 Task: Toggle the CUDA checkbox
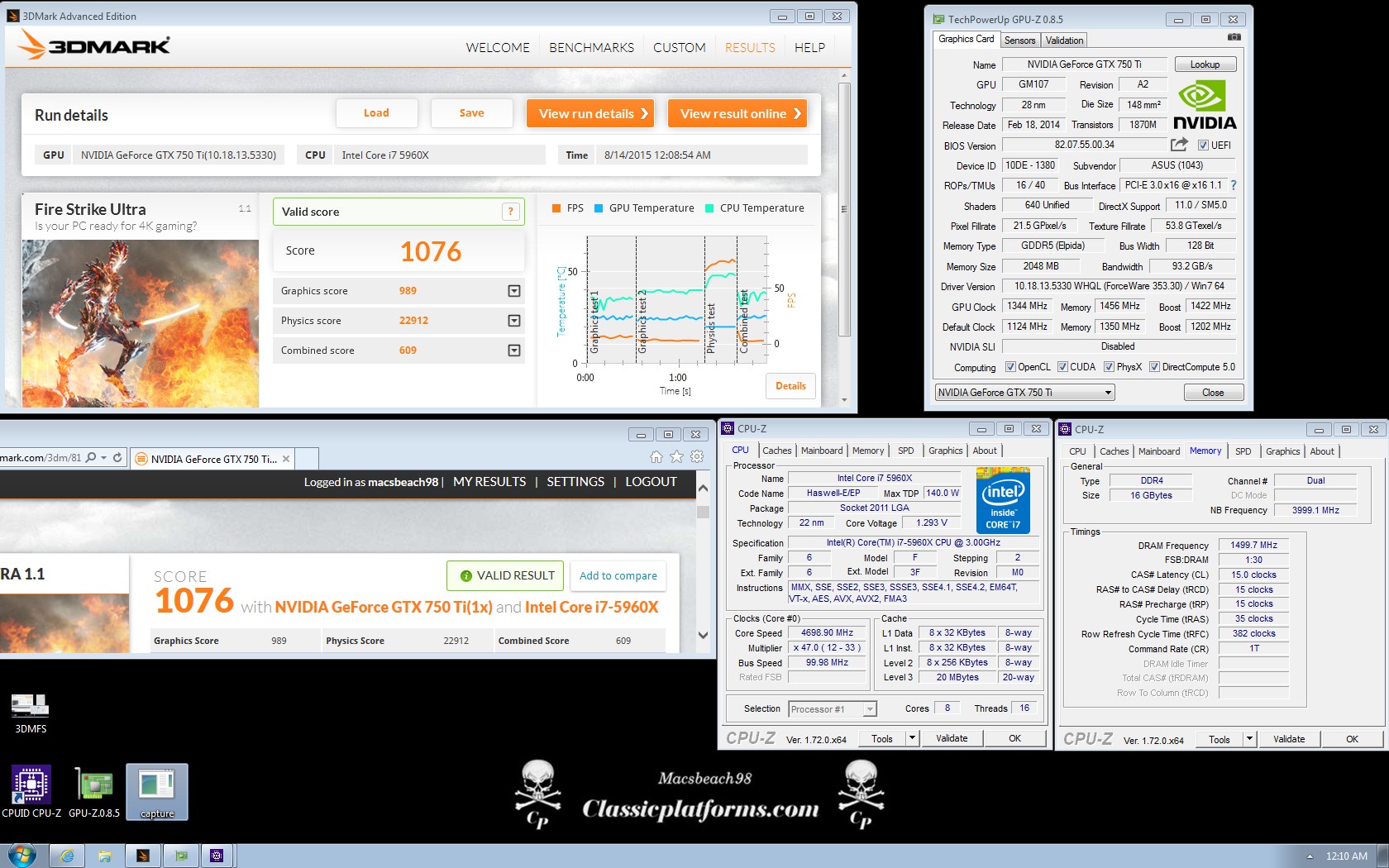pos(1062,367)
